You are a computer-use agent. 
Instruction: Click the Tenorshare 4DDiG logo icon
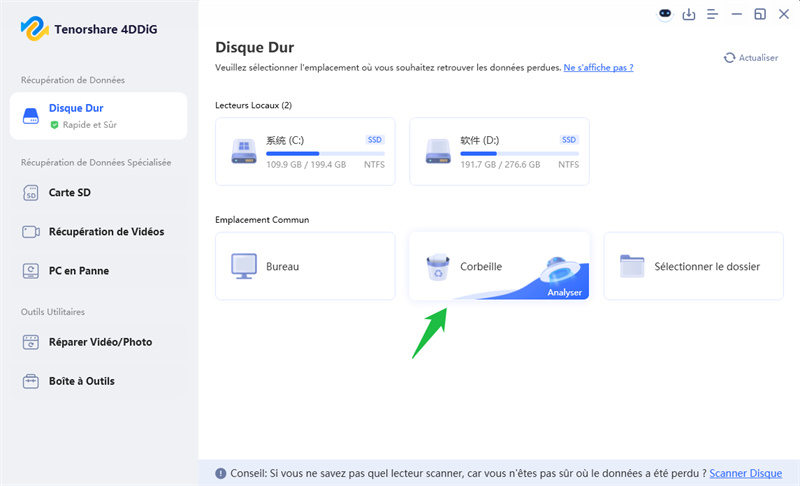[34, 29]
